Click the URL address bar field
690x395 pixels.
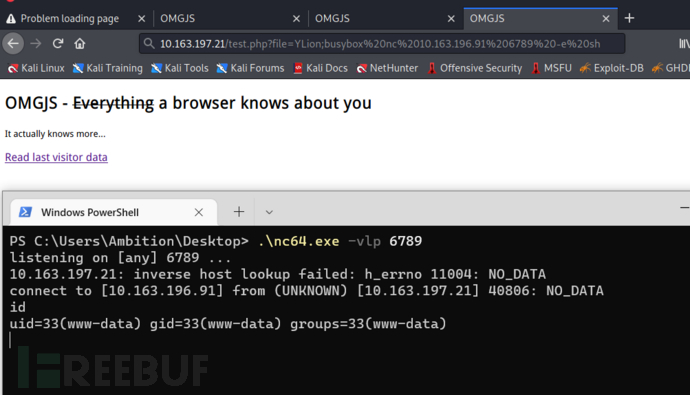point(382,44)
